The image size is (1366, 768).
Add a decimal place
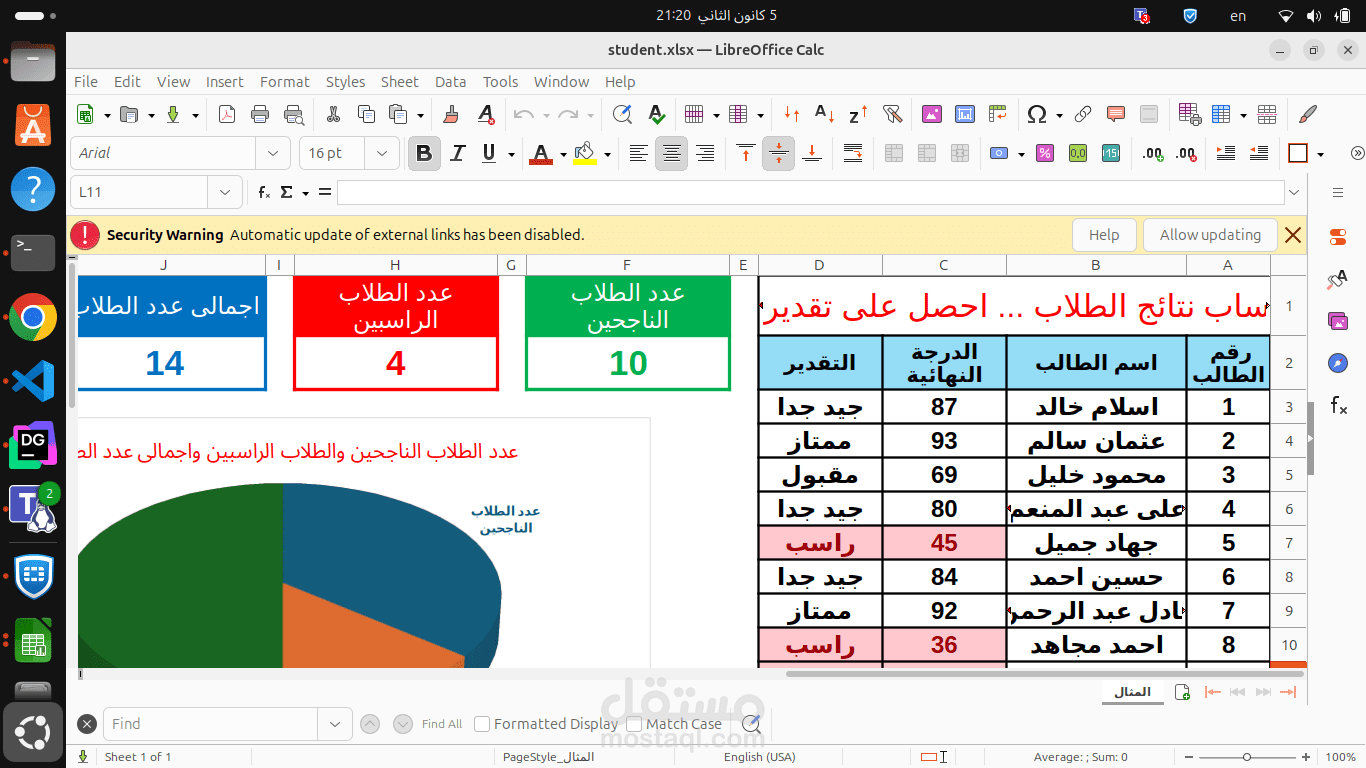1153,153
